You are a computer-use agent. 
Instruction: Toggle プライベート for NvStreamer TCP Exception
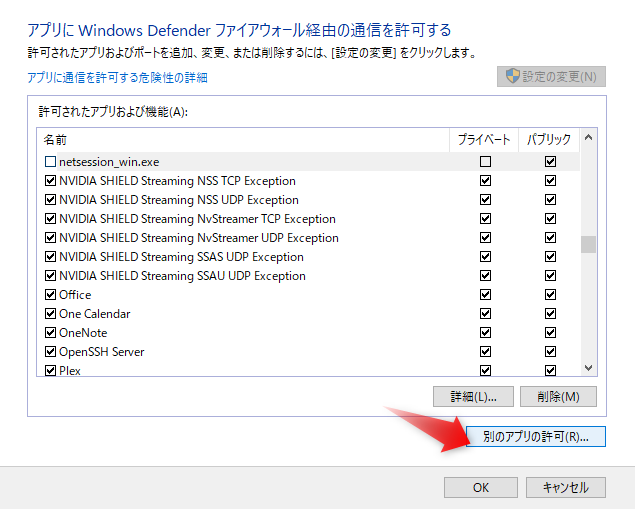(485, 219)
